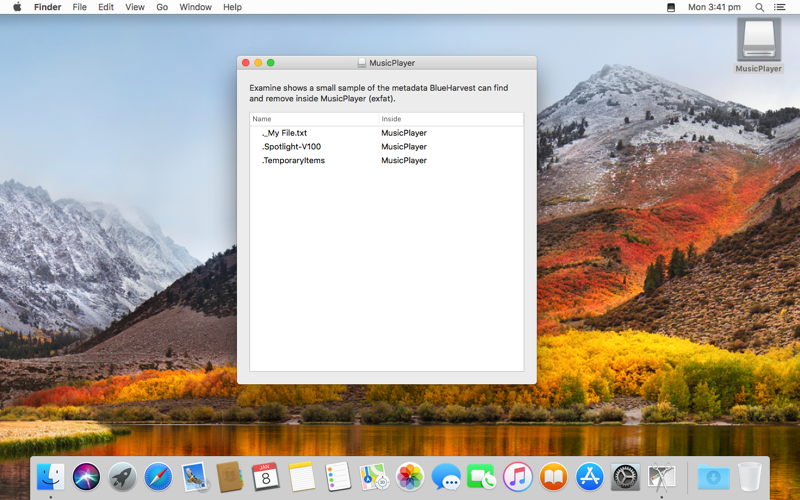Screen dimensions: 800x500
Task: Open the Apple menu
Action: tap(17, 7)
